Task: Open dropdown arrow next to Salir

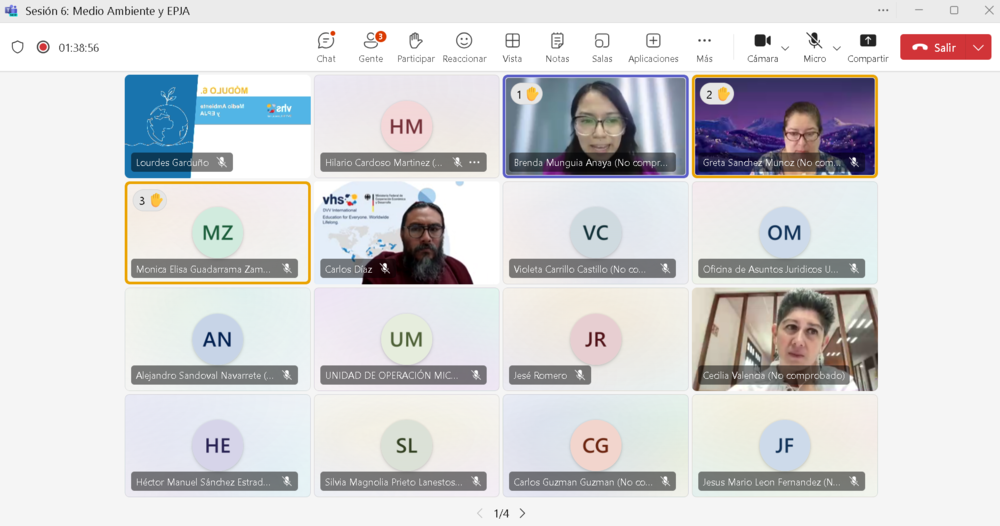Action: point(977,47)
